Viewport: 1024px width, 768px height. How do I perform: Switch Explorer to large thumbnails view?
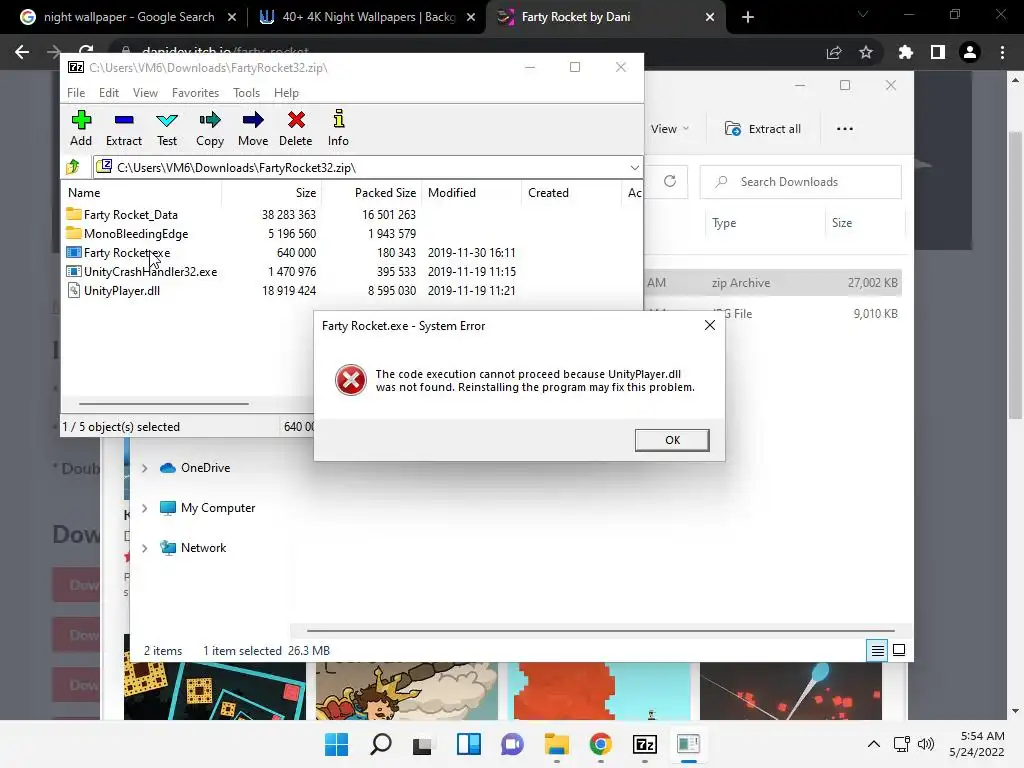point(899,650)
